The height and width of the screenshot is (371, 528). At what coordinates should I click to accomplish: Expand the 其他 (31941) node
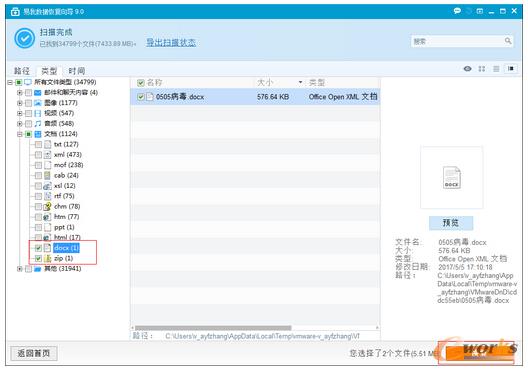click(x=20, y=269)
